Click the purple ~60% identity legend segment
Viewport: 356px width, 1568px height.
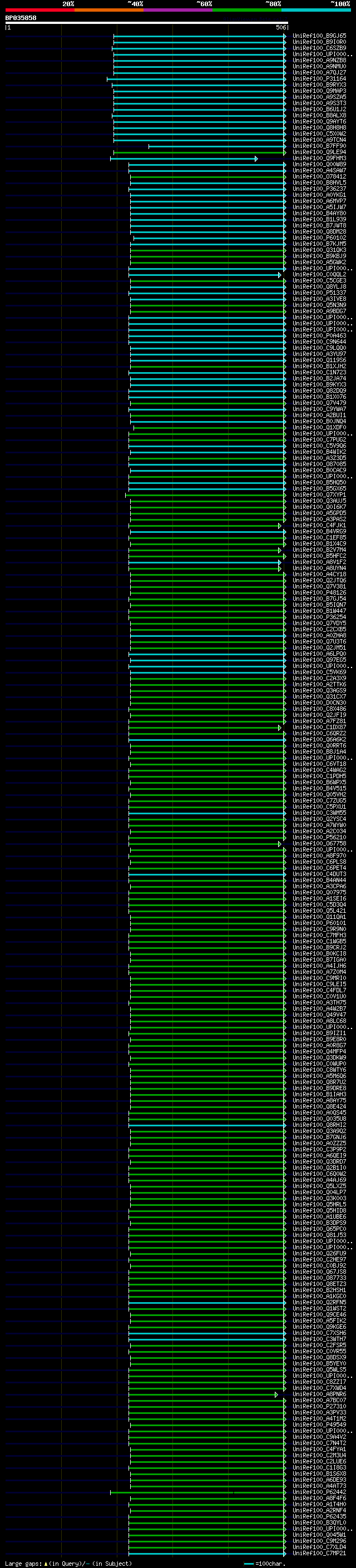(x=179, y=10)
